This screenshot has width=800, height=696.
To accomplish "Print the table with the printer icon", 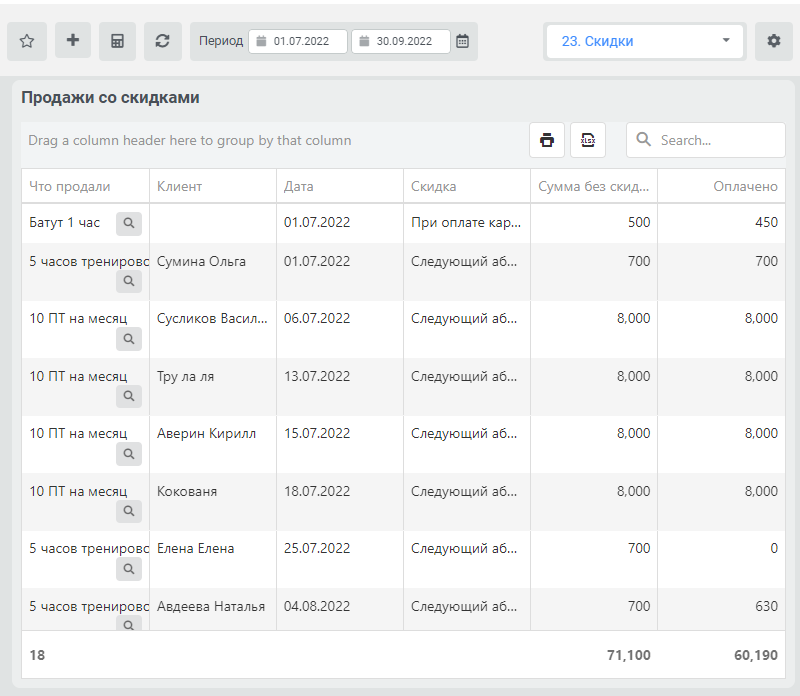I will [547, 140].
